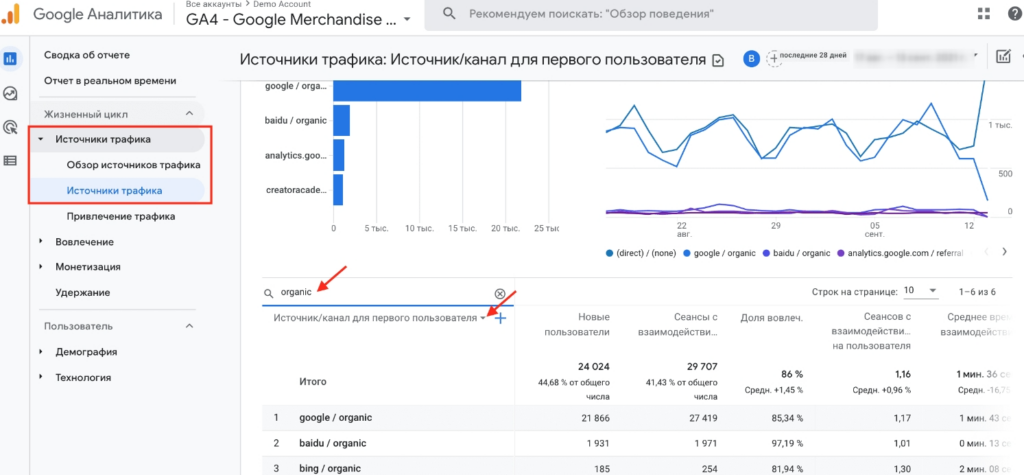
Task: Click the creatoracade... bar in bar chart
Action: (x=338, y=190)
